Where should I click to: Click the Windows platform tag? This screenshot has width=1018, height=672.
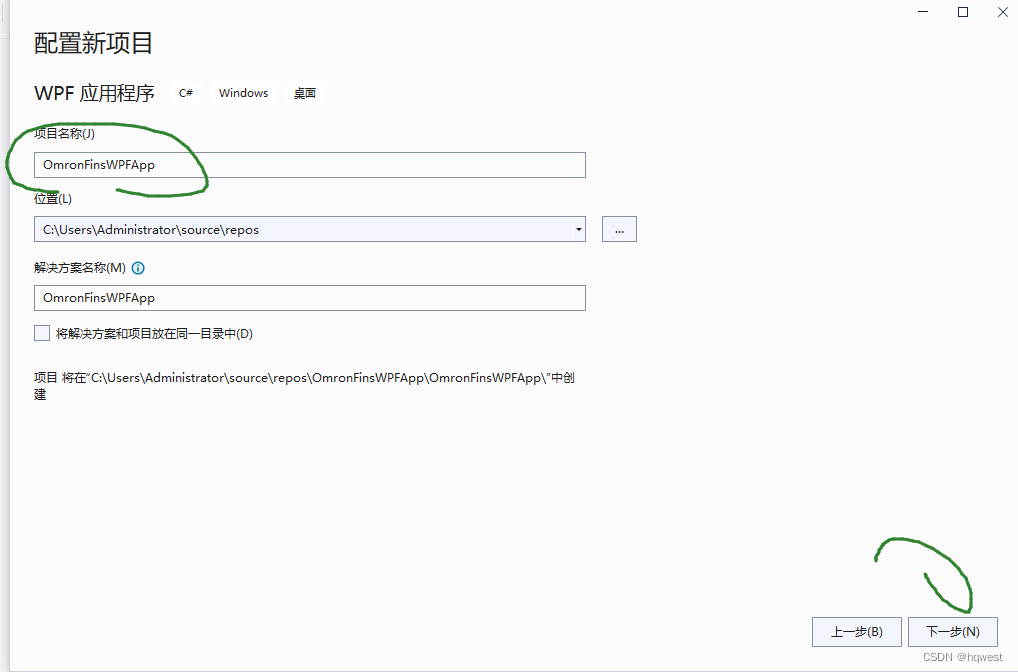coord(243,93)
